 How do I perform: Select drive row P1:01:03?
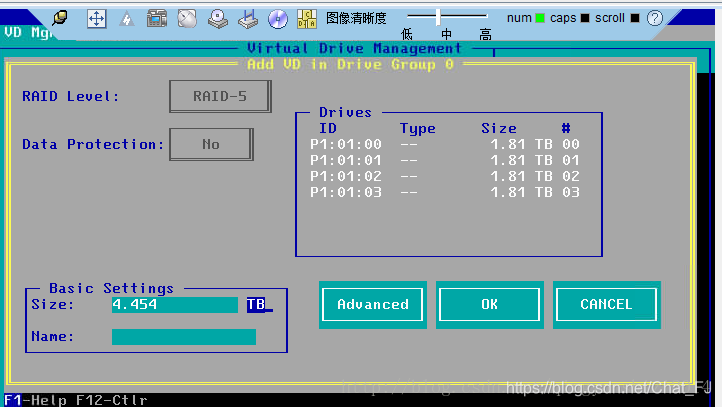(445, 192)
